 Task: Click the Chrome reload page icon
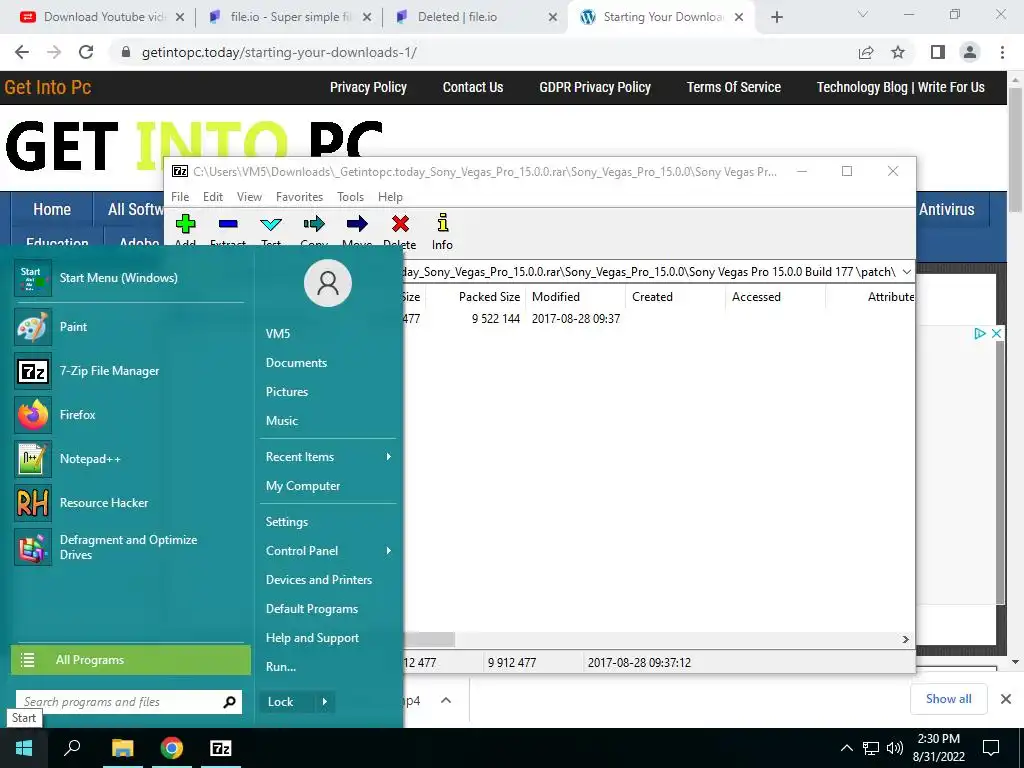tap(86, 52)
